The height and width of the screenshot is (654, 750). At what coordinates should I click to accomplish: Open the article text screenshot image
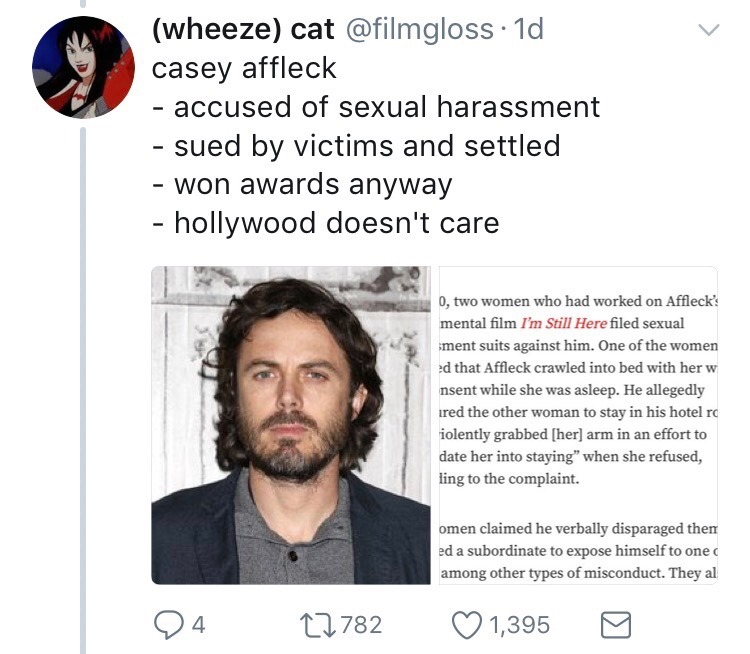pos(577,424)
